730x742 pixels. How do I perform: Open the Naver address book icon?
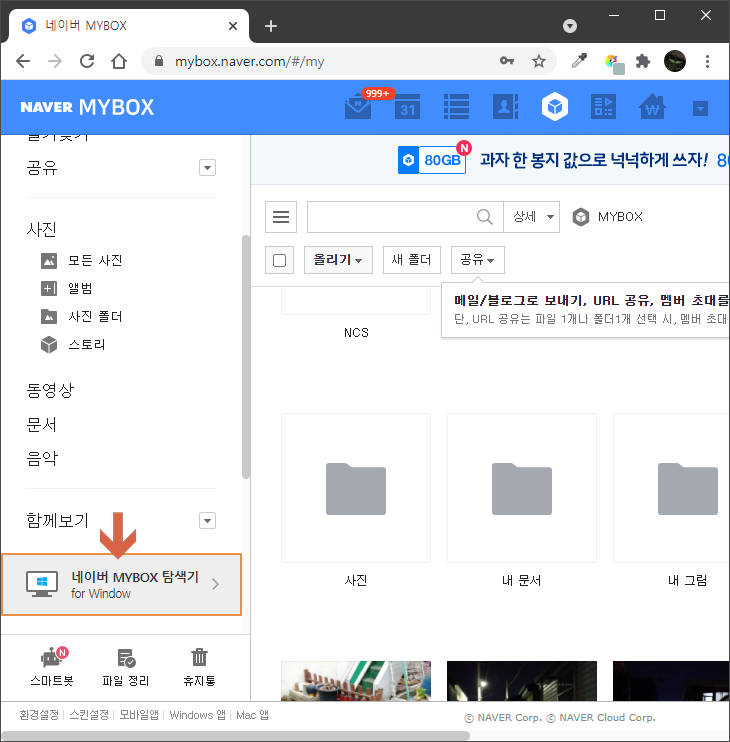(x=505, y=107)
